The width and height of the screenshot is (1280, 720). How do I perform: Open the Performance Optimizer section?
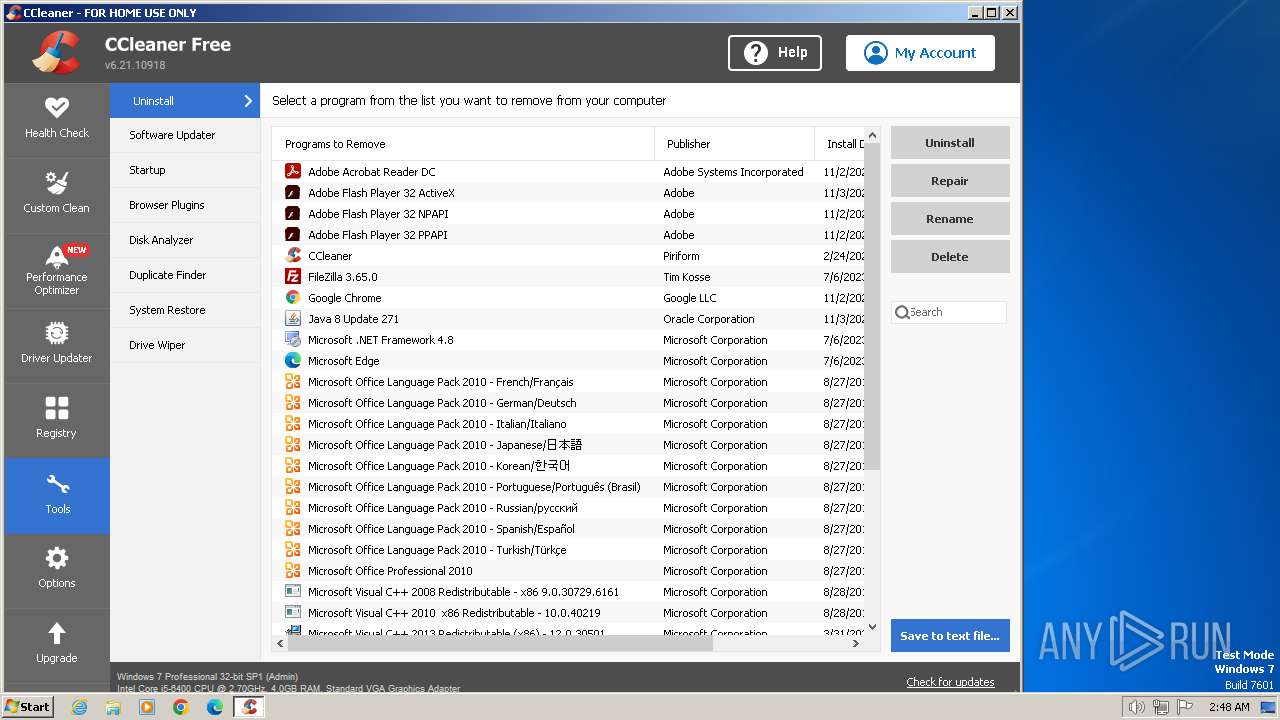57,270
